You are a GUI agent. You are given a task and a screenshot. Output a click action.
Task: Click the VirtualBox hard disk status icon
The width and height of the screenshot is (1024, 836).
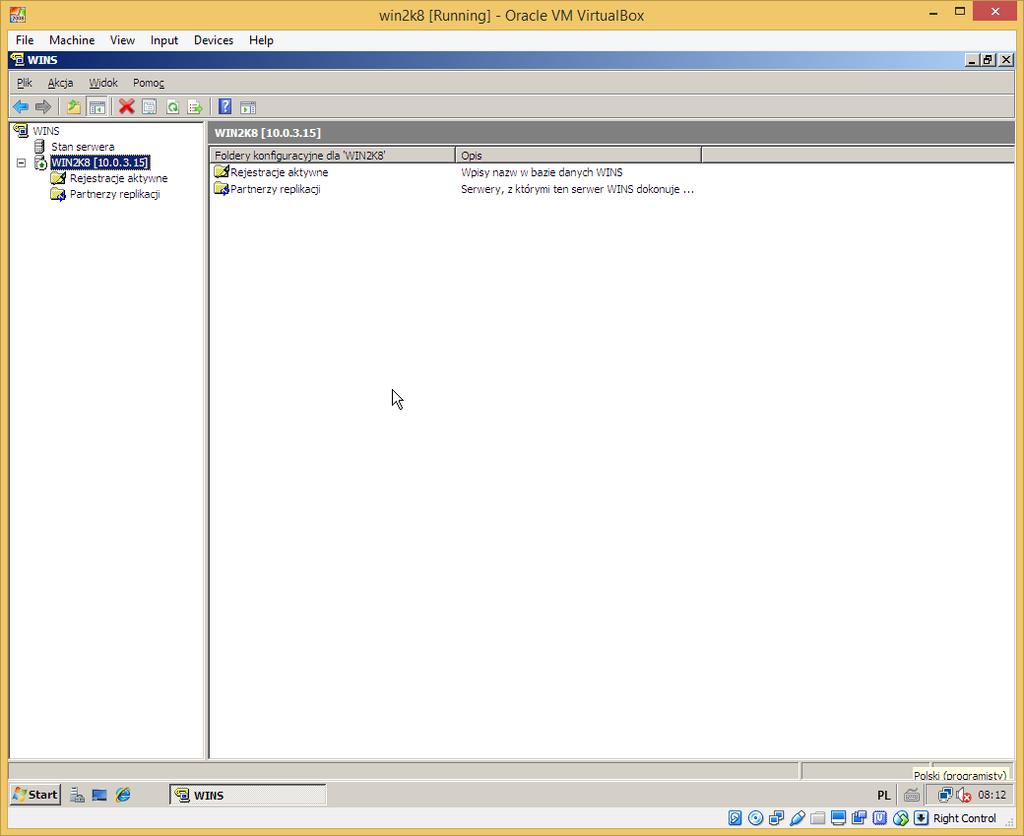click(x=735, y=818)
